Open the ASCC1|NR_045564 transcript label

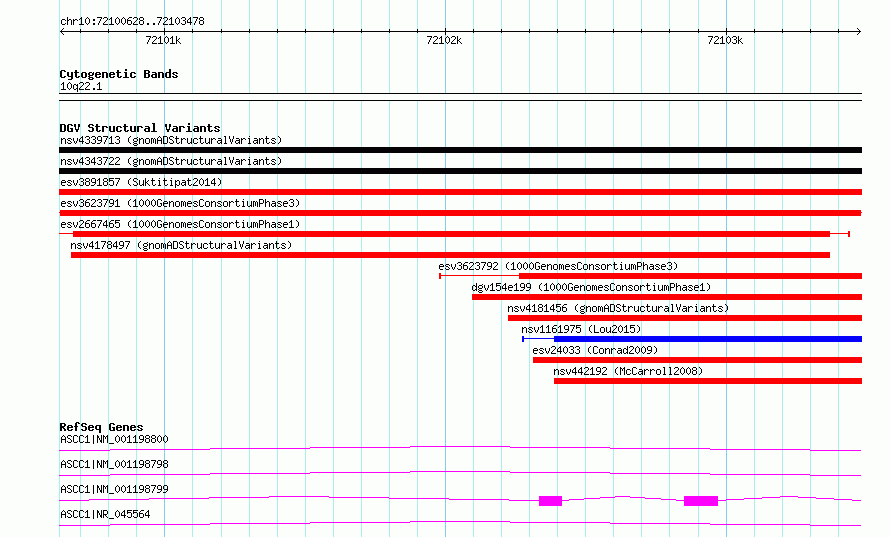coord(105,514)
